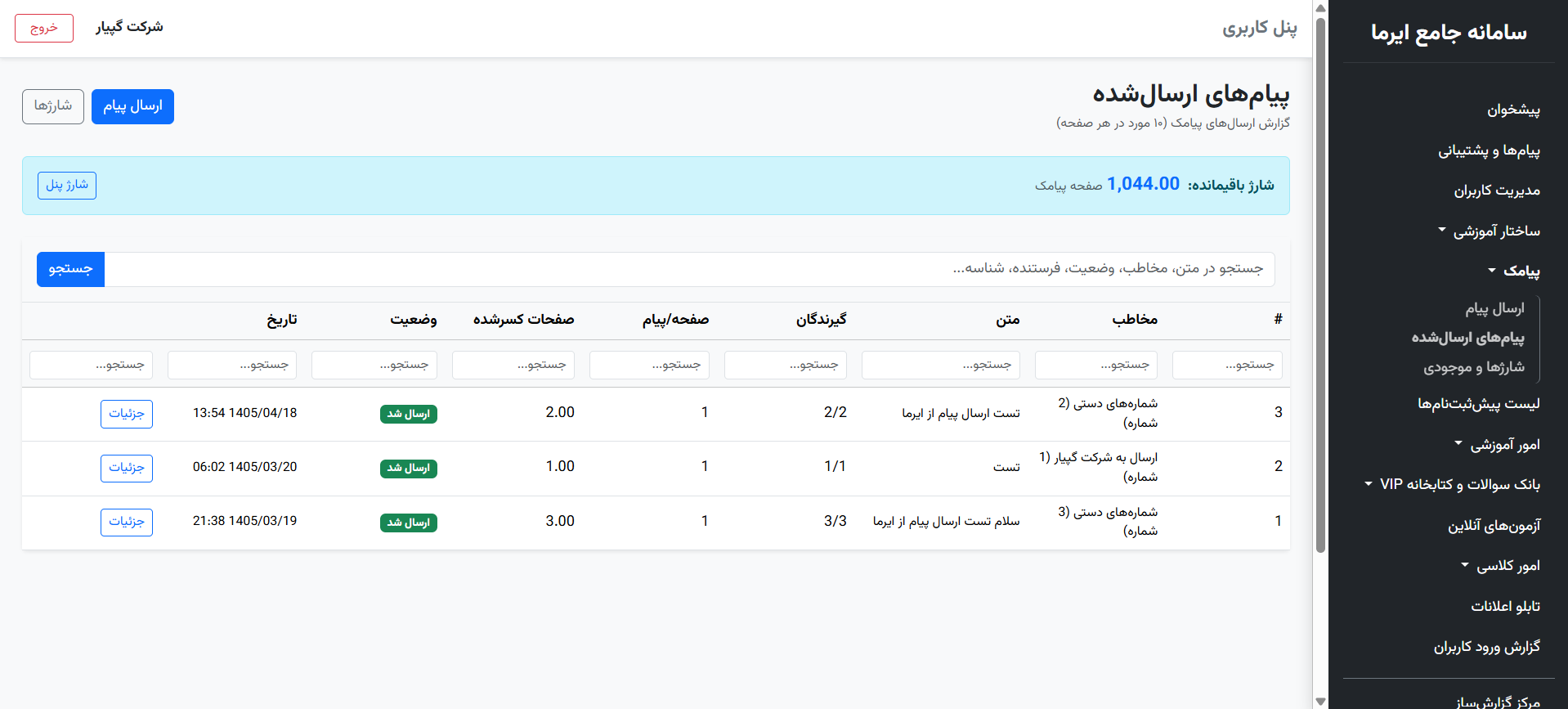This screenshot has height=709, width=1568.
Task: Select ارسال پیام submenu item
Action: click(1494, 308)
